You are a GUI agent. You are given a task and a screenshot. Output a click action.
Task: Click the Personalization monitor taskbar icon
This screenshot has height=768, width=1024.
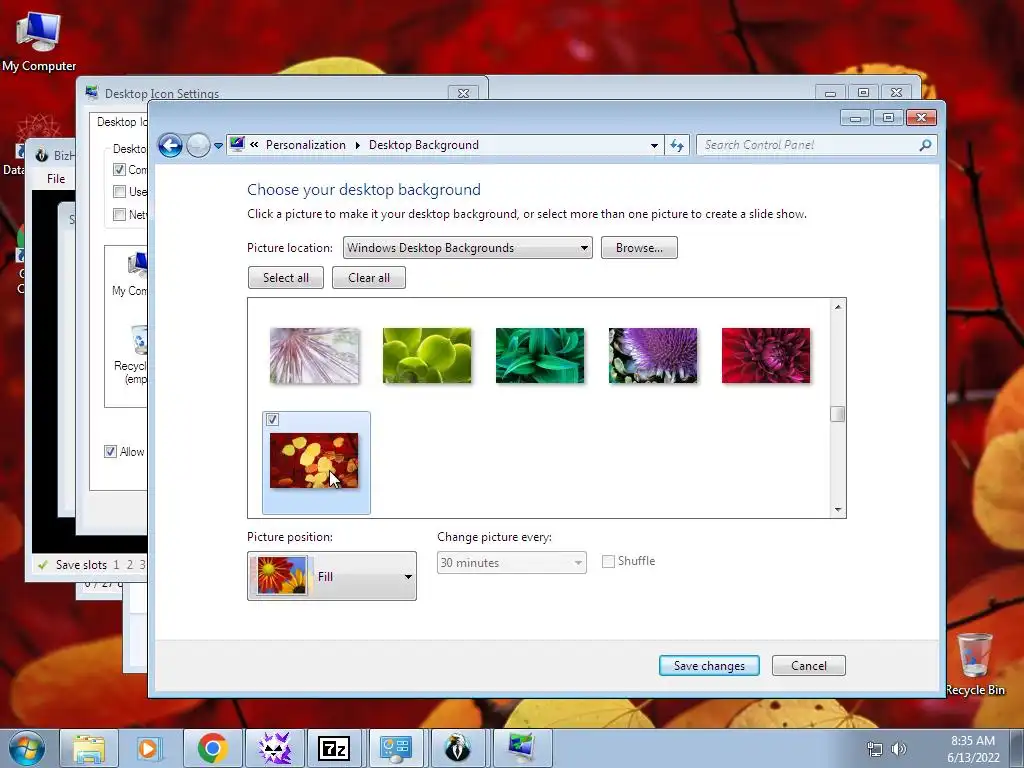click(x=521, y=748)
